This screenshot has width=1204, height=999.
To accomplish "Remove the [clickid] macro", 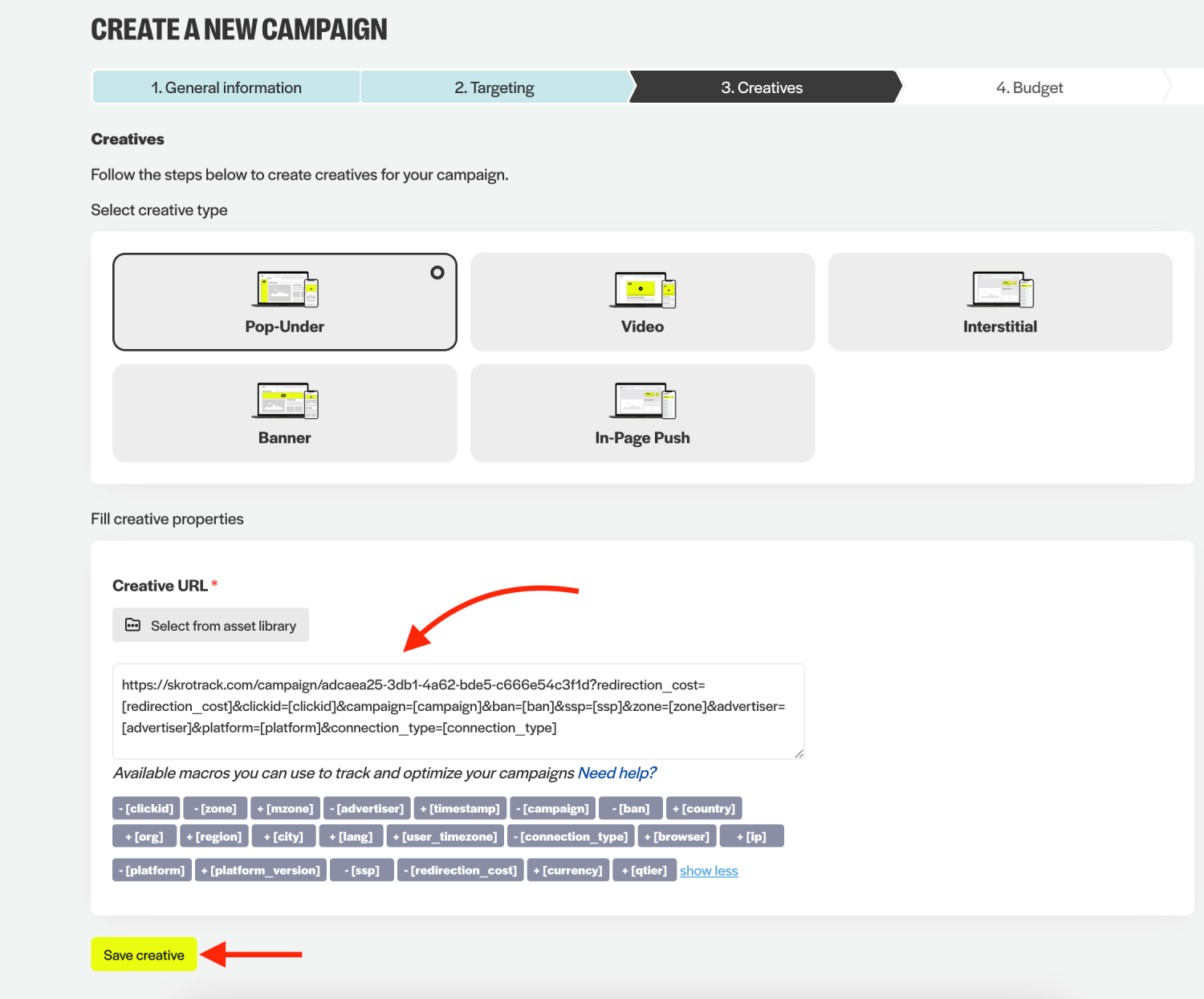I will 146,808.
